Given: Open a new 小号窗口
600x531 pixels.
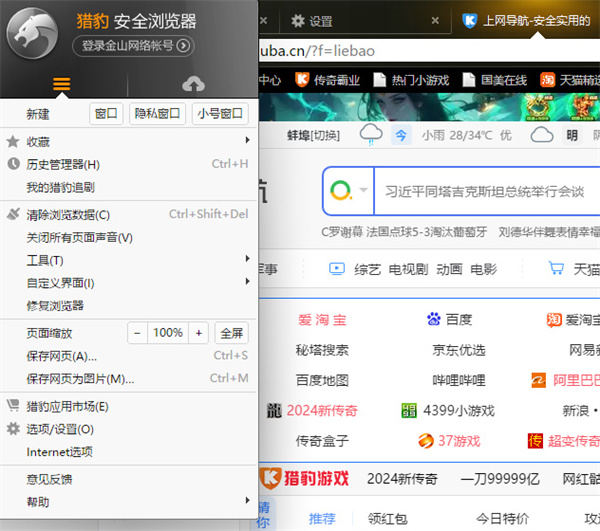Looking at the screenshot, I should coord(220,113).
